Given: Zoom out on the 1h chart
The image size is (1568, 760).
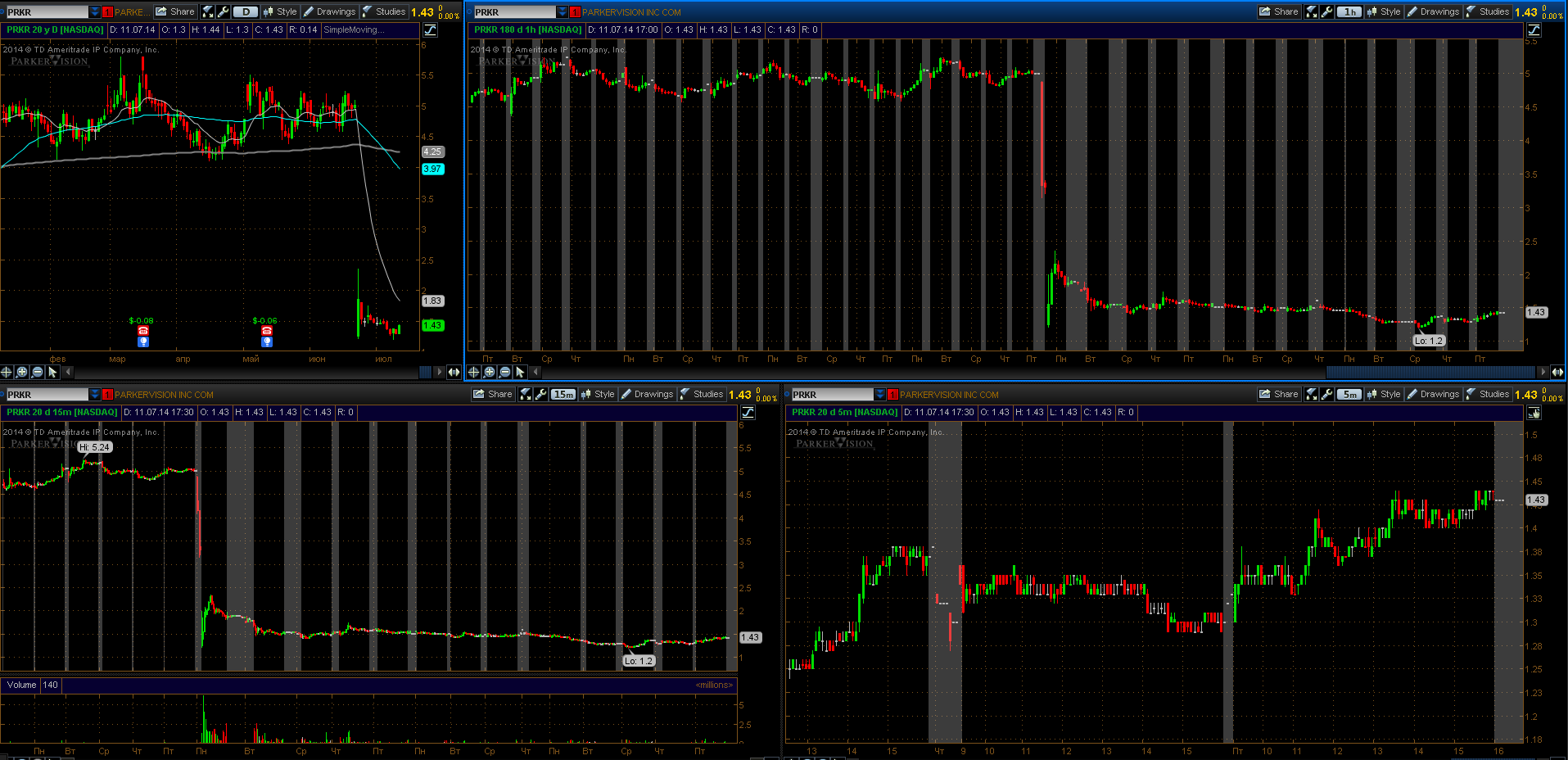Looking at the screenshot, I should [504, 372].
